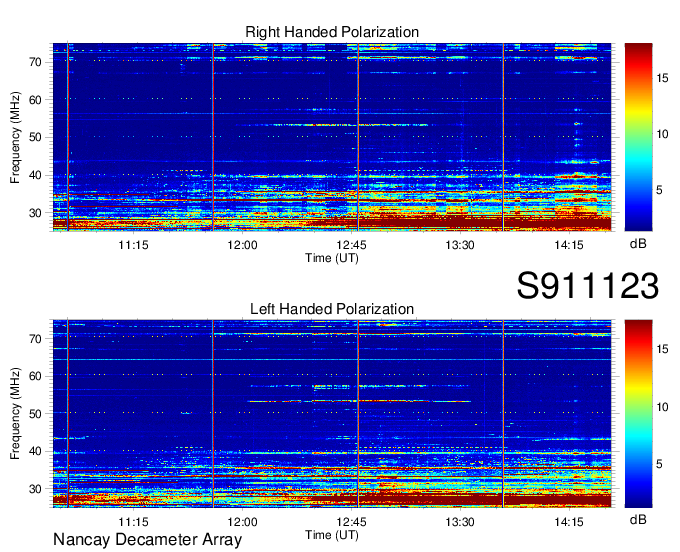Click the Left Handed Polarization spectrogram

pyautogui.click(x=332, y=414)
